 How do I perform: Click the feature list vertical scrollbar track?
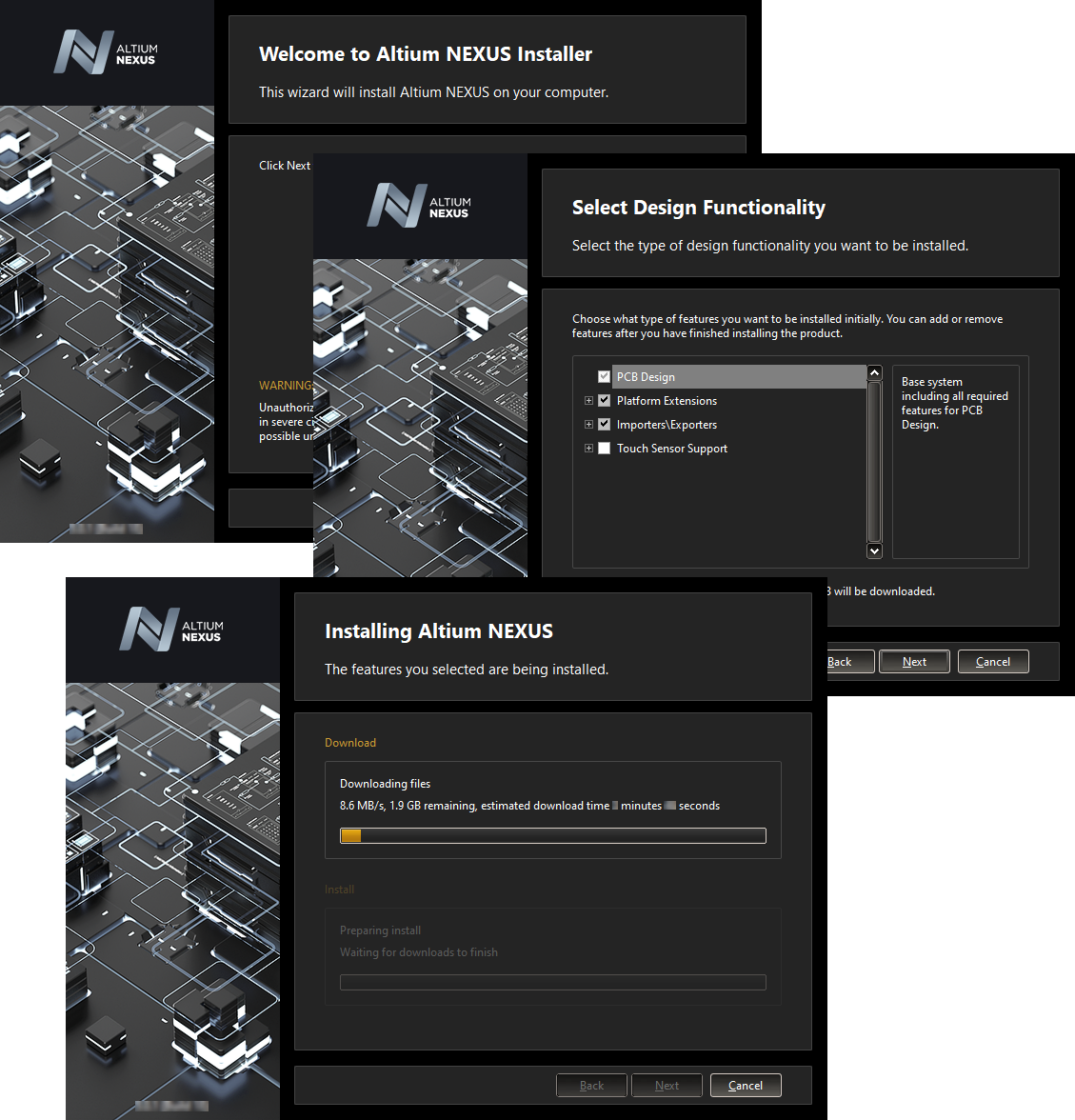click(874, 462)
